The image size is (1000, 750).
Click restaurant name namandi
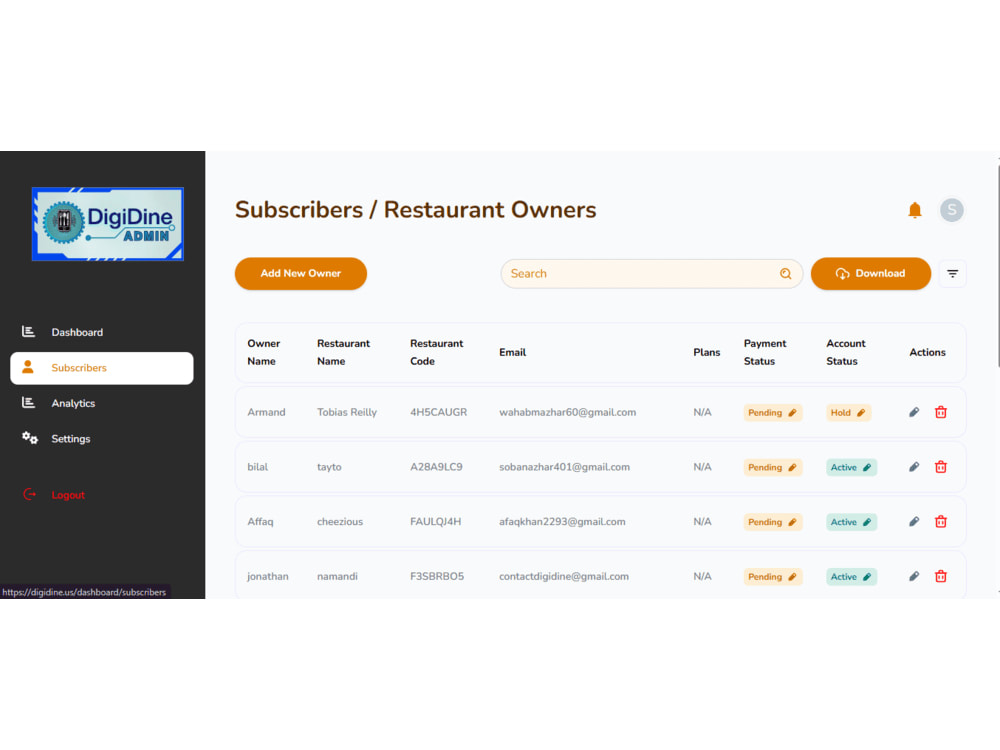(x=337, y=577)
